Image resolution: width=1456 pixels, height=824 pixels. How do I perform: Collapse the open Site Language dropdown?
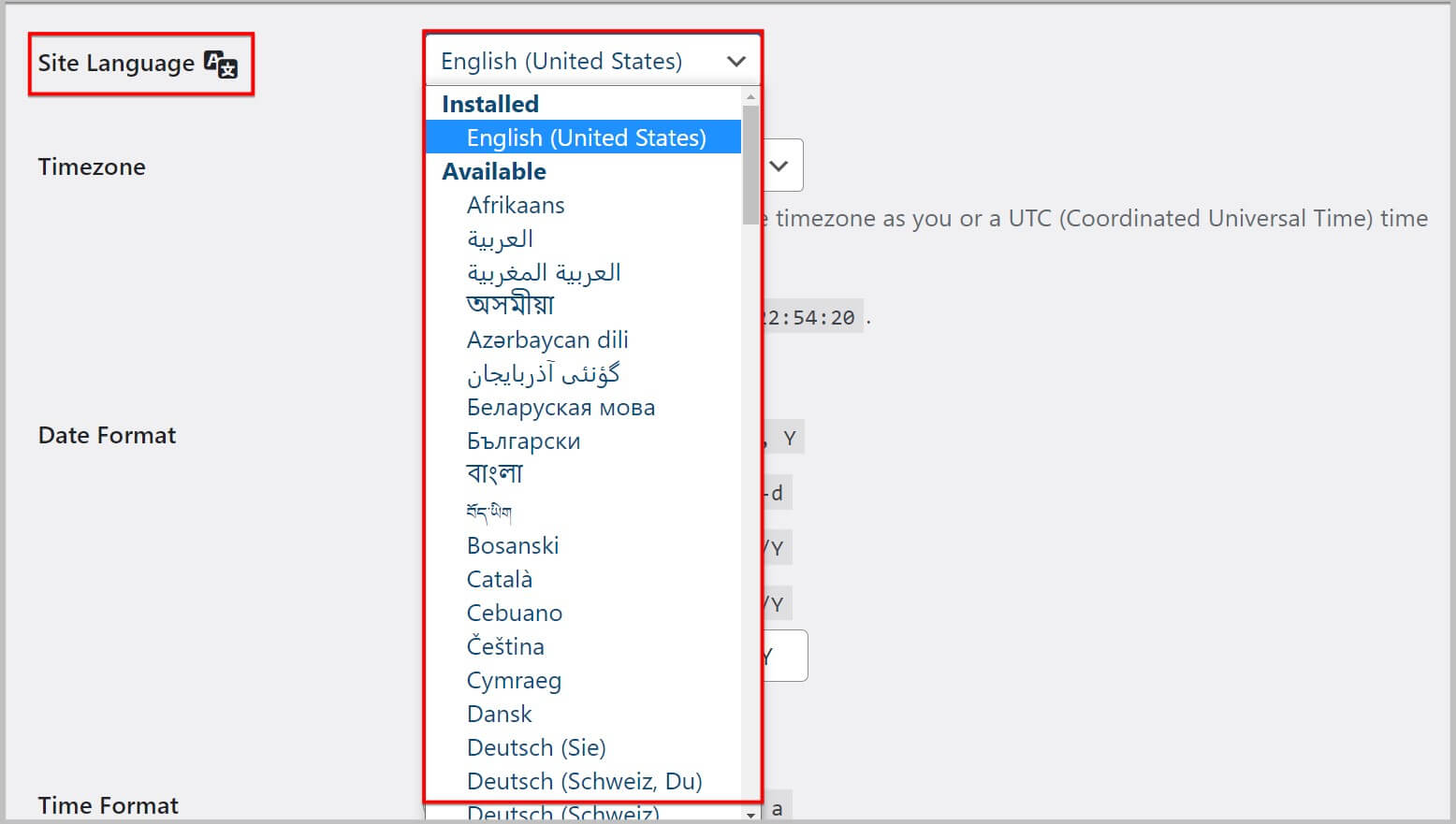(735, 60)
